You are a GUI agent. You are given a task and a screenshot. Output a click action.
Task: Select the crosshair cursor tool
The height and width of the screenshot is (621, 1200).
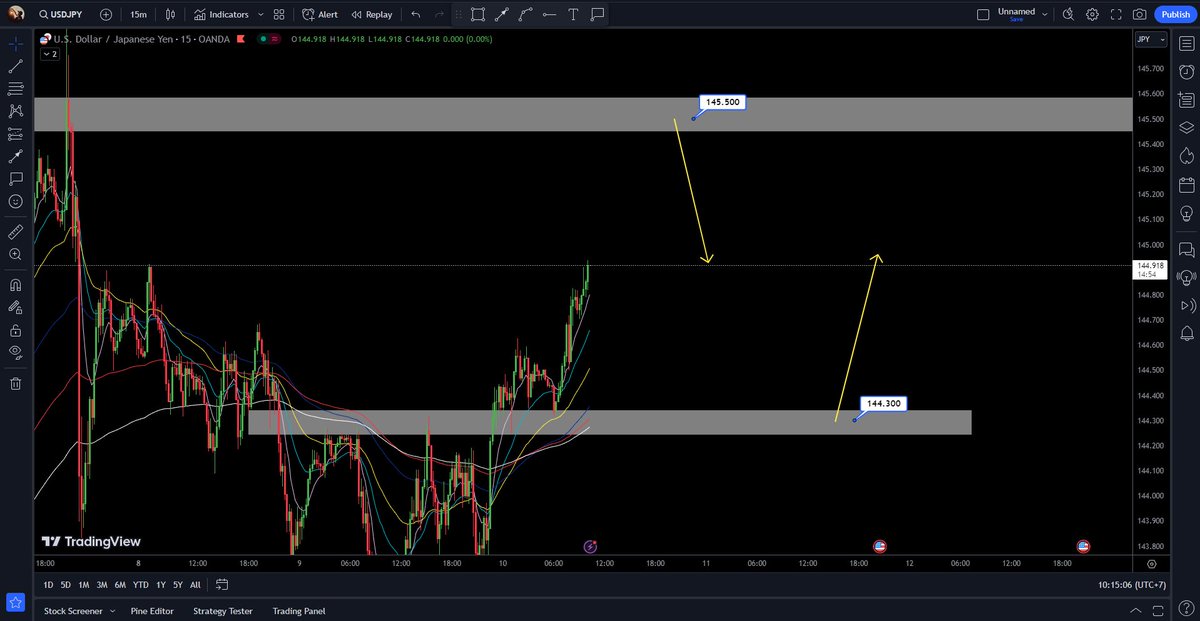pos(15,44)
